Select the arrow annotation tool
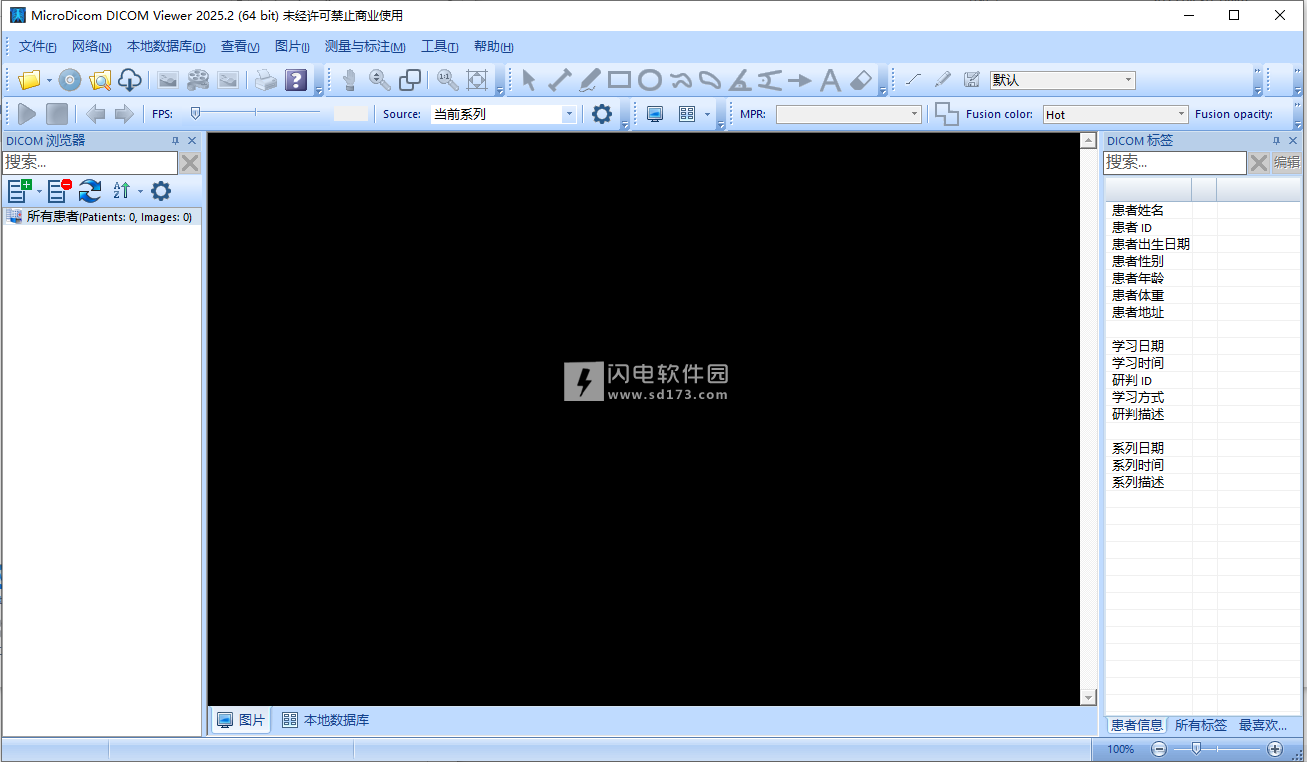 point(800,80)
